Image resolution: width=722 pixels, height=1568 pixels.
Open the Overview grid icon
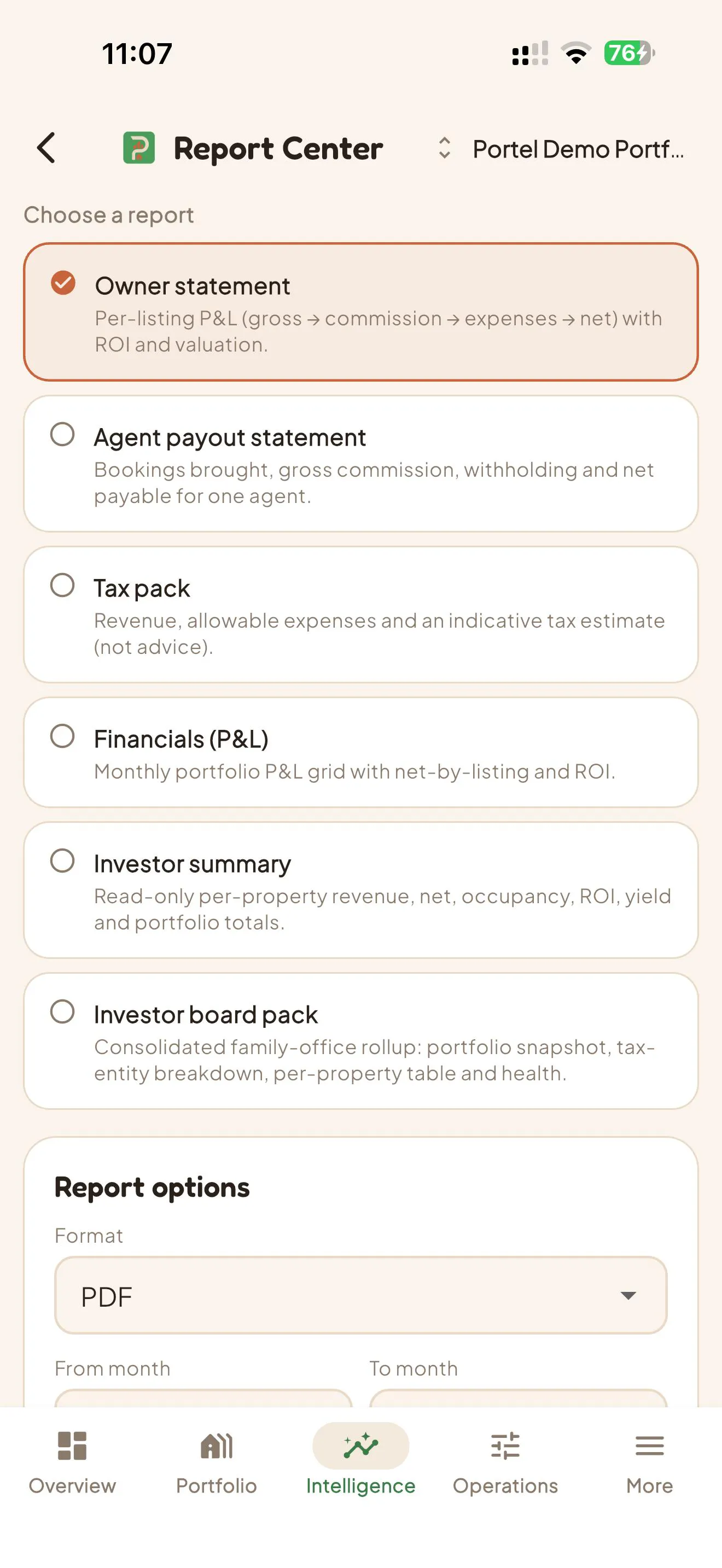coord(72,1446)
